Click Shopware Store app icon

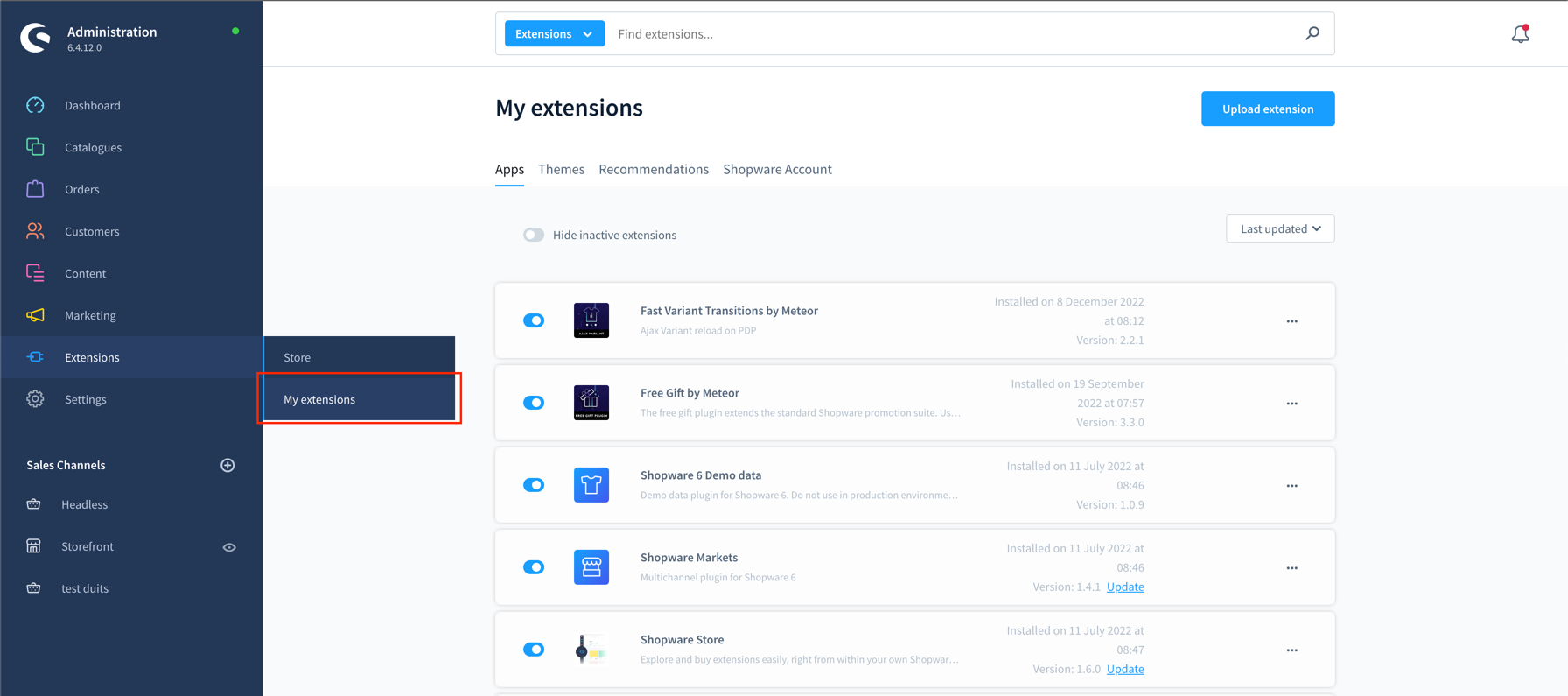591,650
